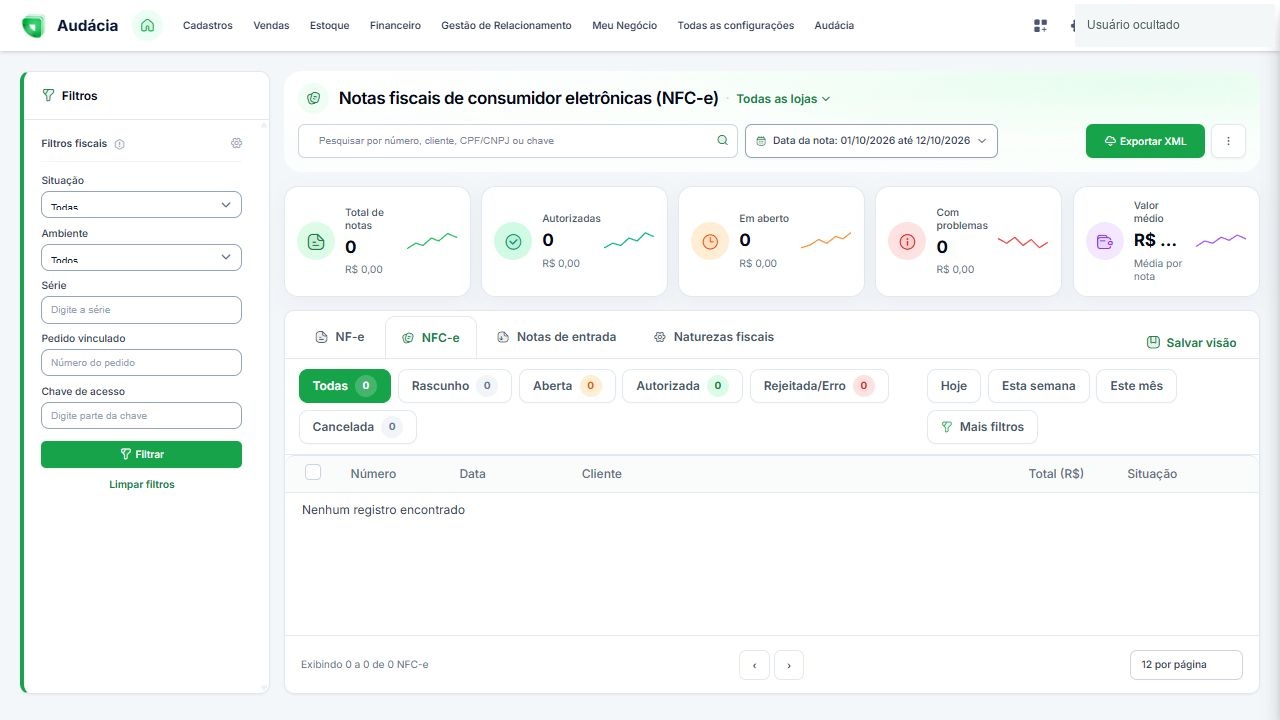Click the Autorizadas checkmark icon

(513, 241)
